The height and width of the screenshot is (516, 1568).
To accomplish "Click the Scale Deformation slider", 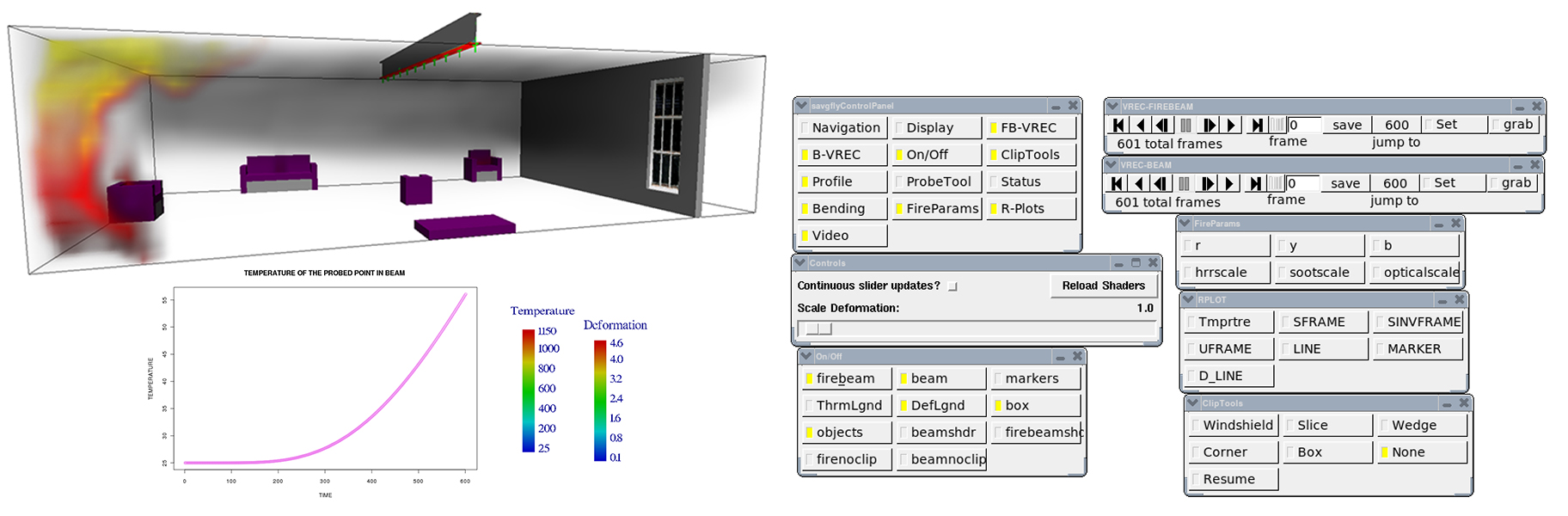I will 976,329.
